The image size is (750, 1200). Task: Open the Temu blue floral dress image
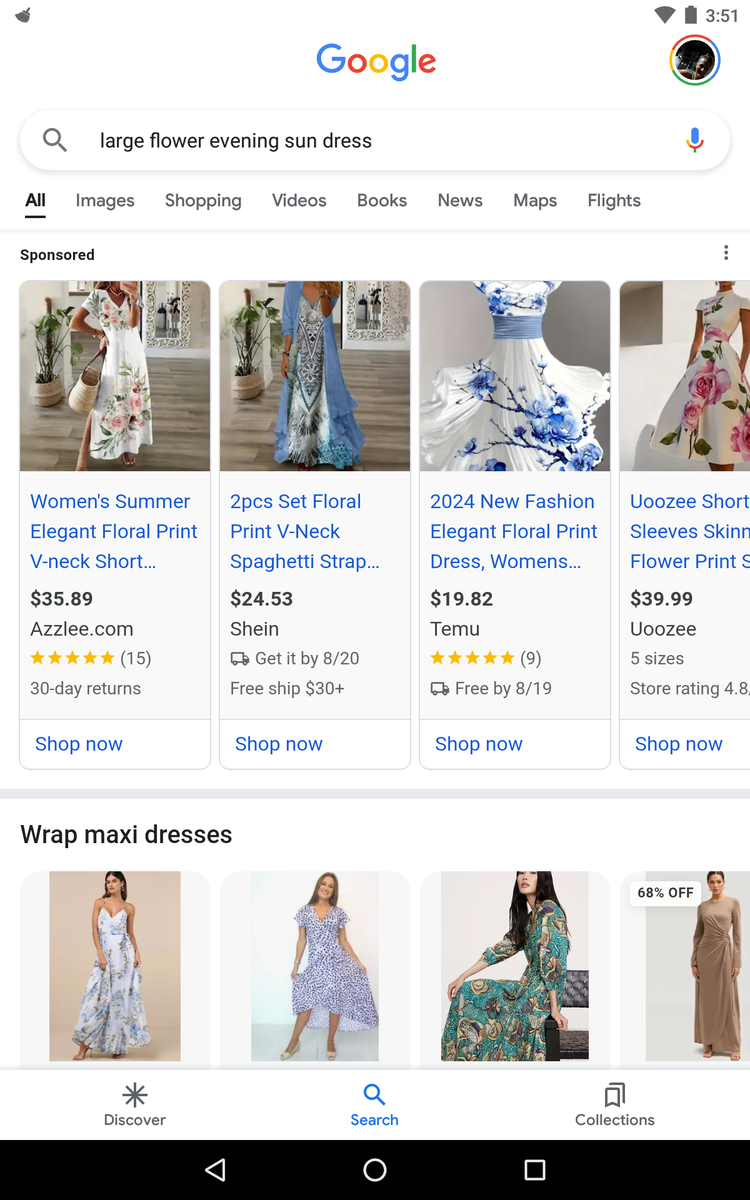515,376
